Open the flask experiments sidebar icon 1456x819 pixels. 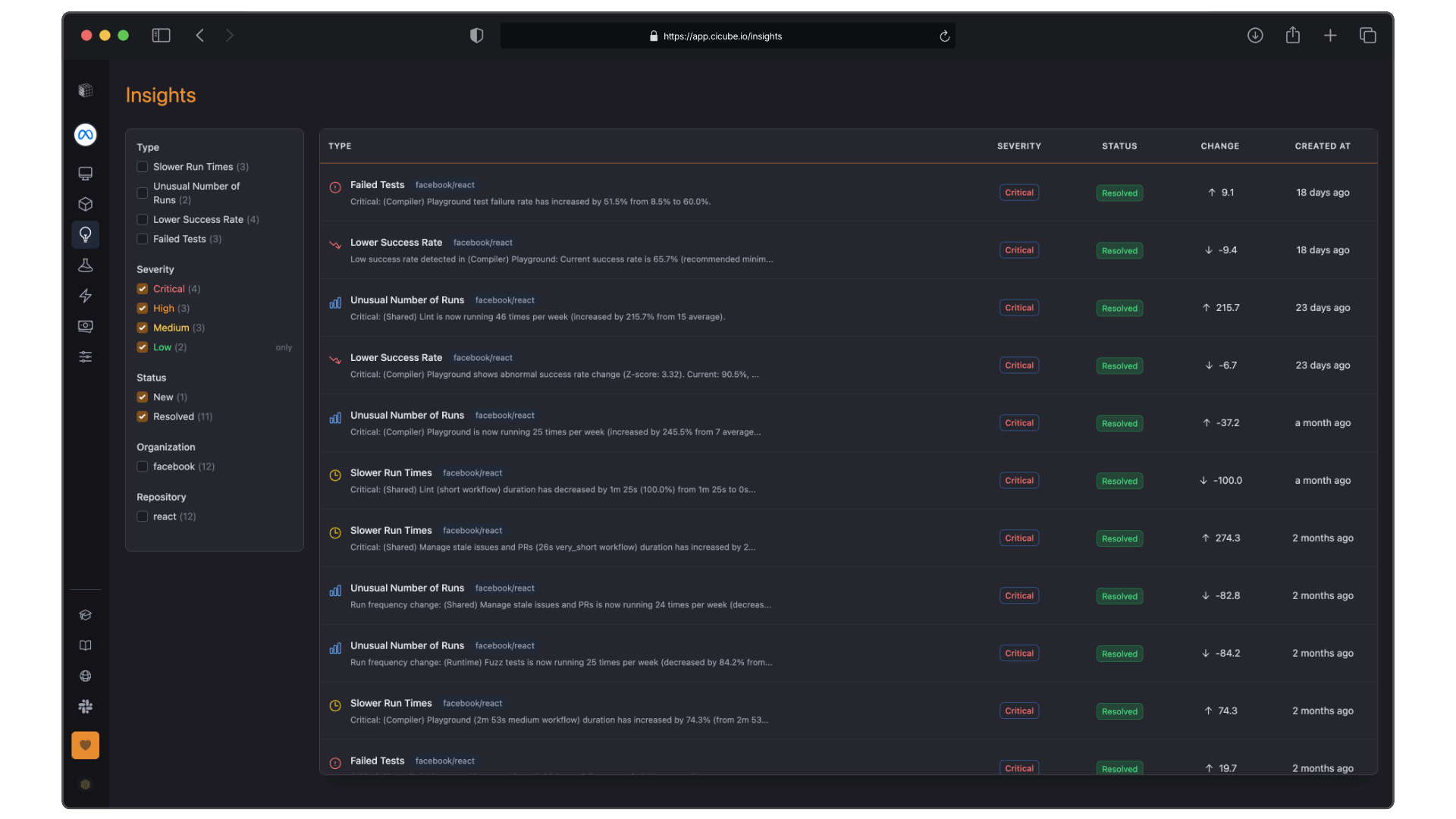[86, 265]
